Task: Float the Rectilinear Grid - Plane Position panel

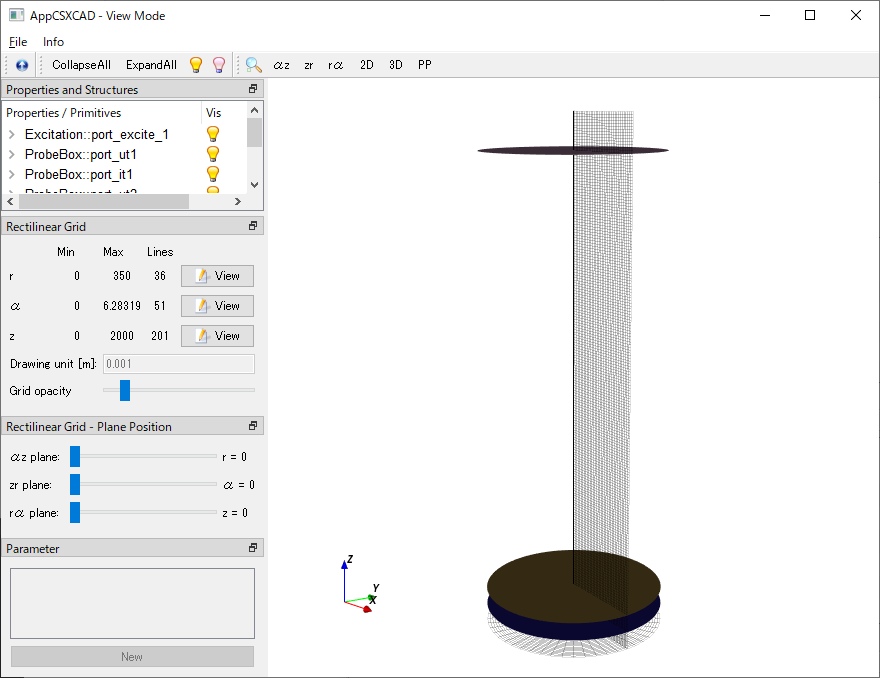Action: pyautogui.click(x=253, y=426)
